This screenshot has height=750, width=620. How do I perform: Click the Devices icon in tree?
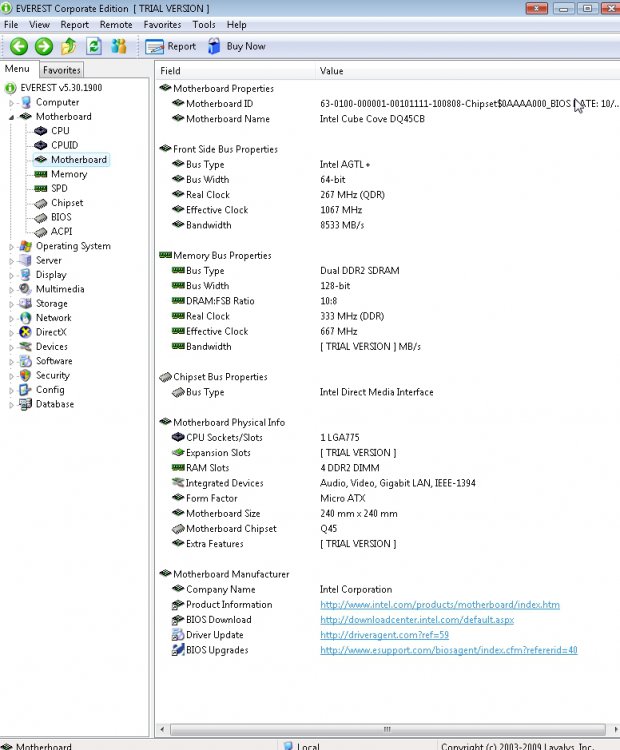click(x=26, y=346)
